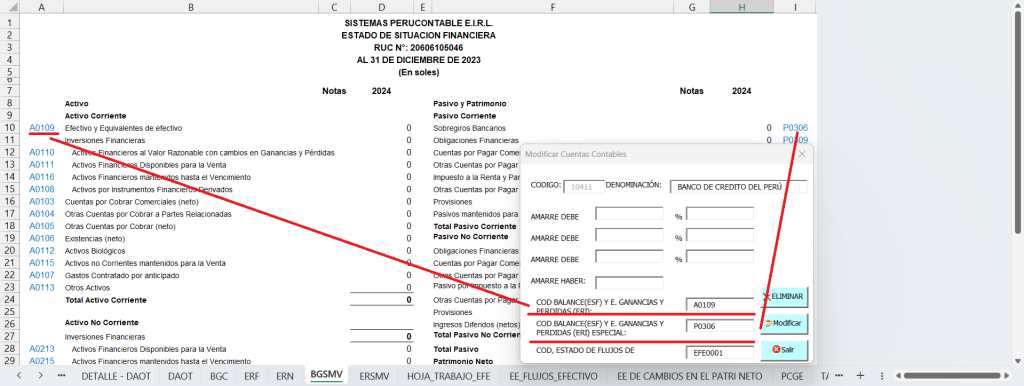
Task: Select cell 'Total Activo Corriente'
Action: pos(106,300)
